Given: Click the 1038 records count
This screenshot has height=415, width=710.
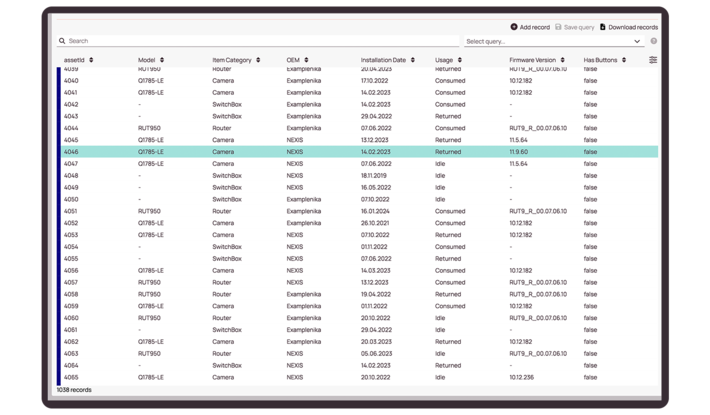Looking at the screenshot, I should coord(74,390).
